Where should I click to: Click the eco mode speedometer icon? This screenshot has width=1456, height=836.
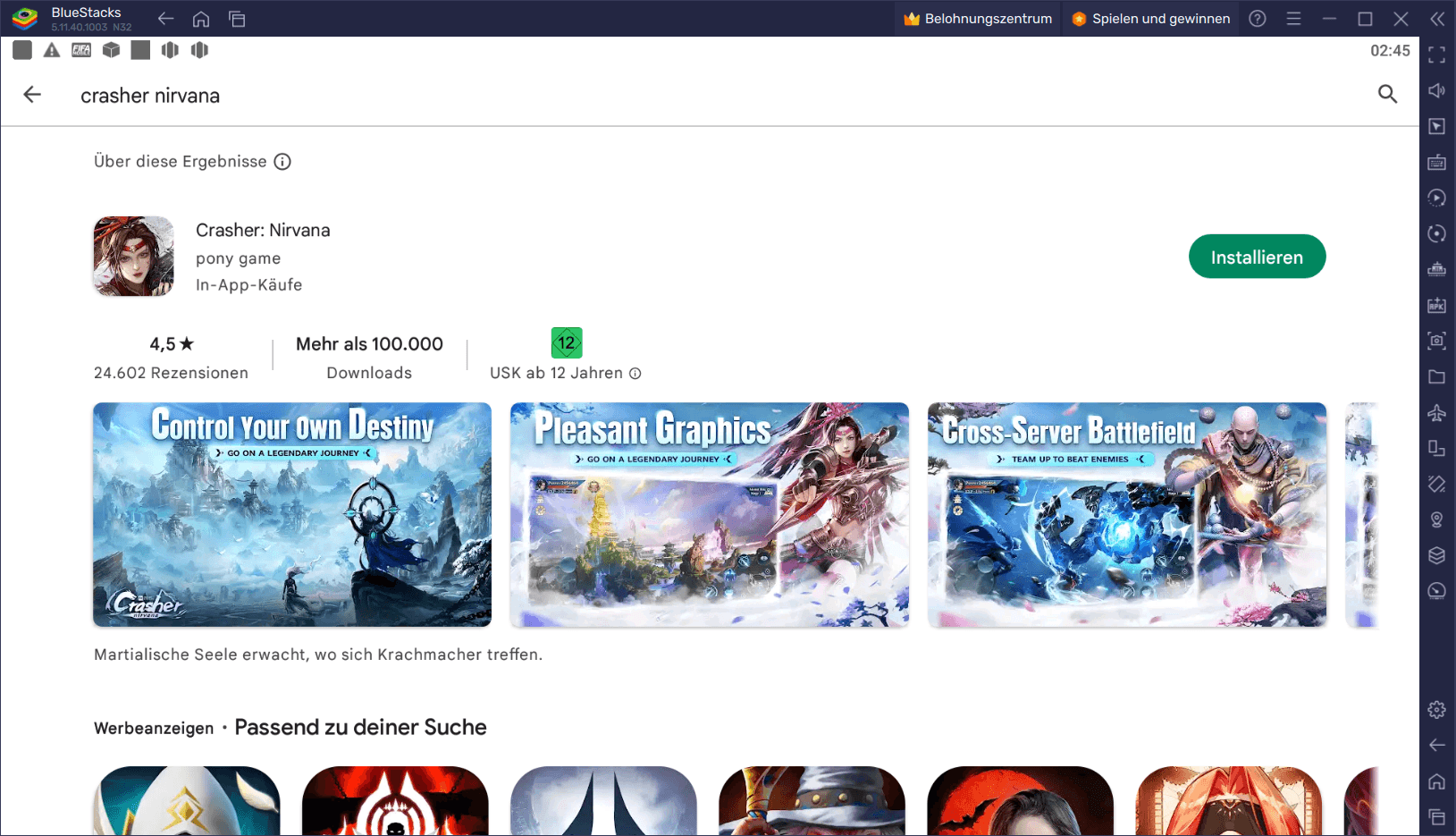click(1436, 591)
